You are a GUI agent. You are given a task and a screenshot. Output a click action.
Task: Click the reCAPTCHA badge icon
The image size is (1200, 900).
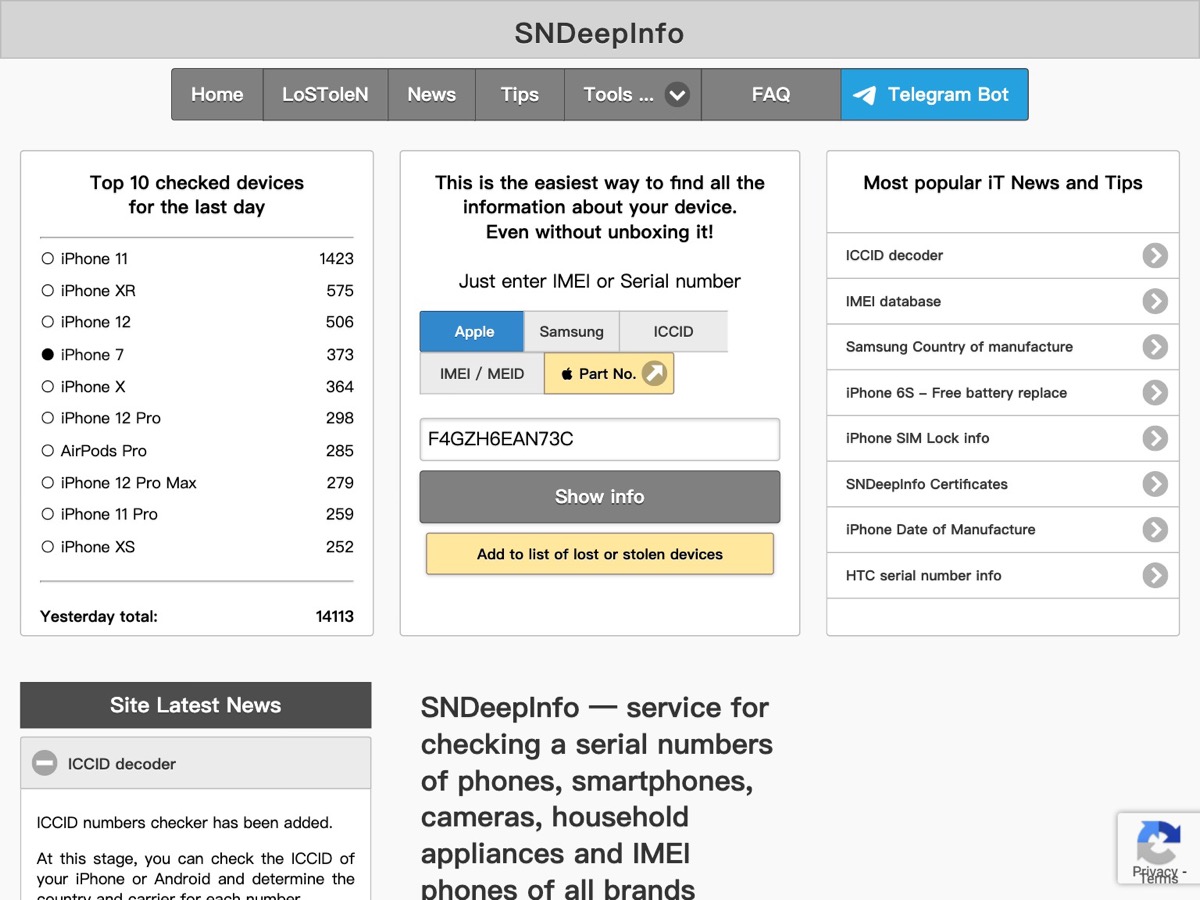[x=1158, y=843]
